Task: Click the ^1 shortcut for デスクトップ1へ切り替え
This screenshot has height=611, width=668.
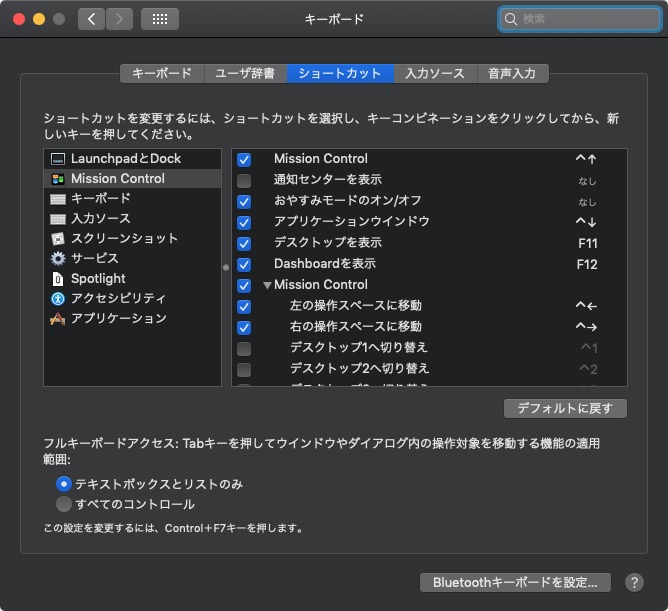Action: click(x=589, y=348)
